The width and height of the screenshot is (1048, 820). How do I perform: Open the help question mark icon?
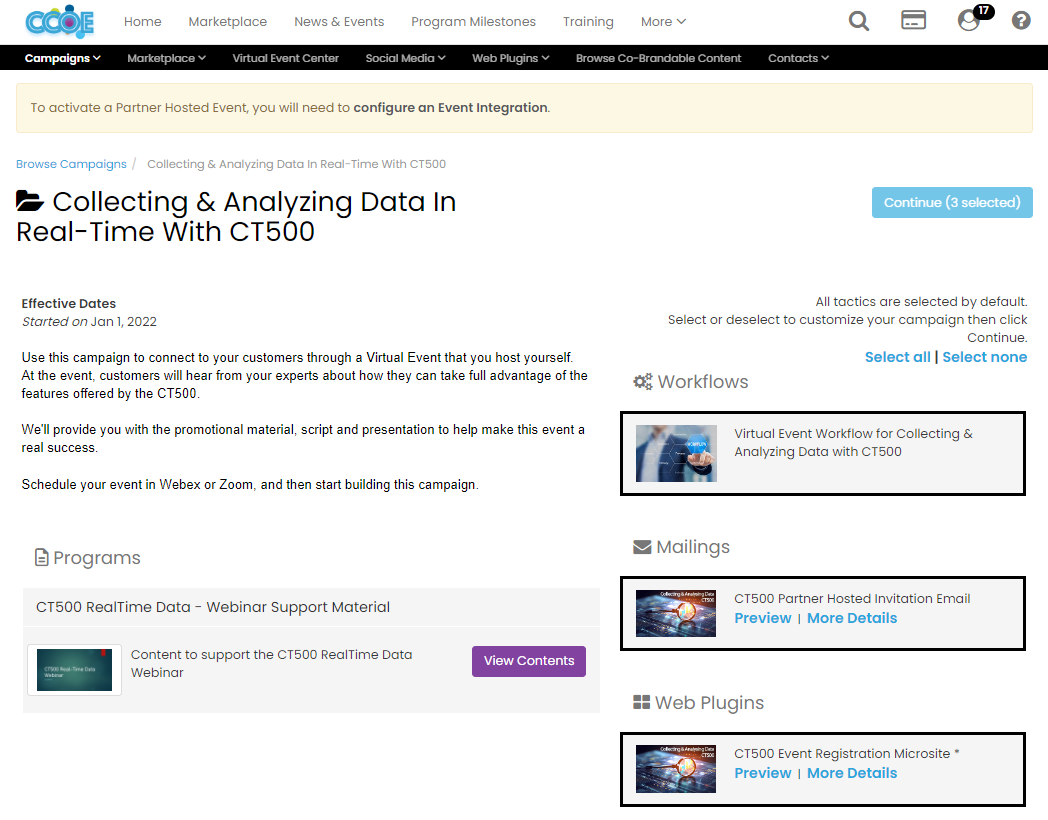pos(1021,21)
